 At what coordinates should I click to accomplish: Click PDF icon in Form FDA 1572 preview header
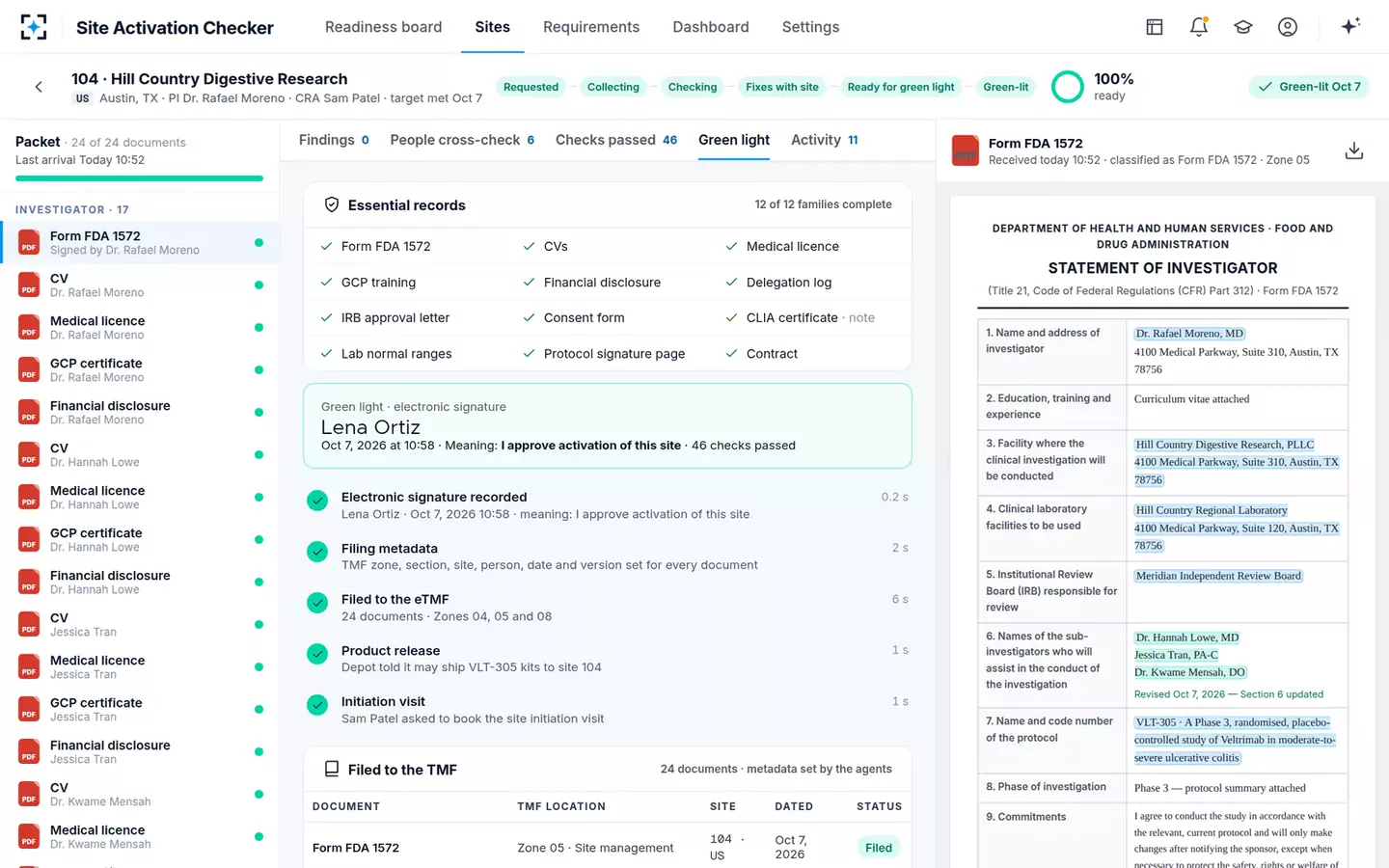click(x=966, y=151)
